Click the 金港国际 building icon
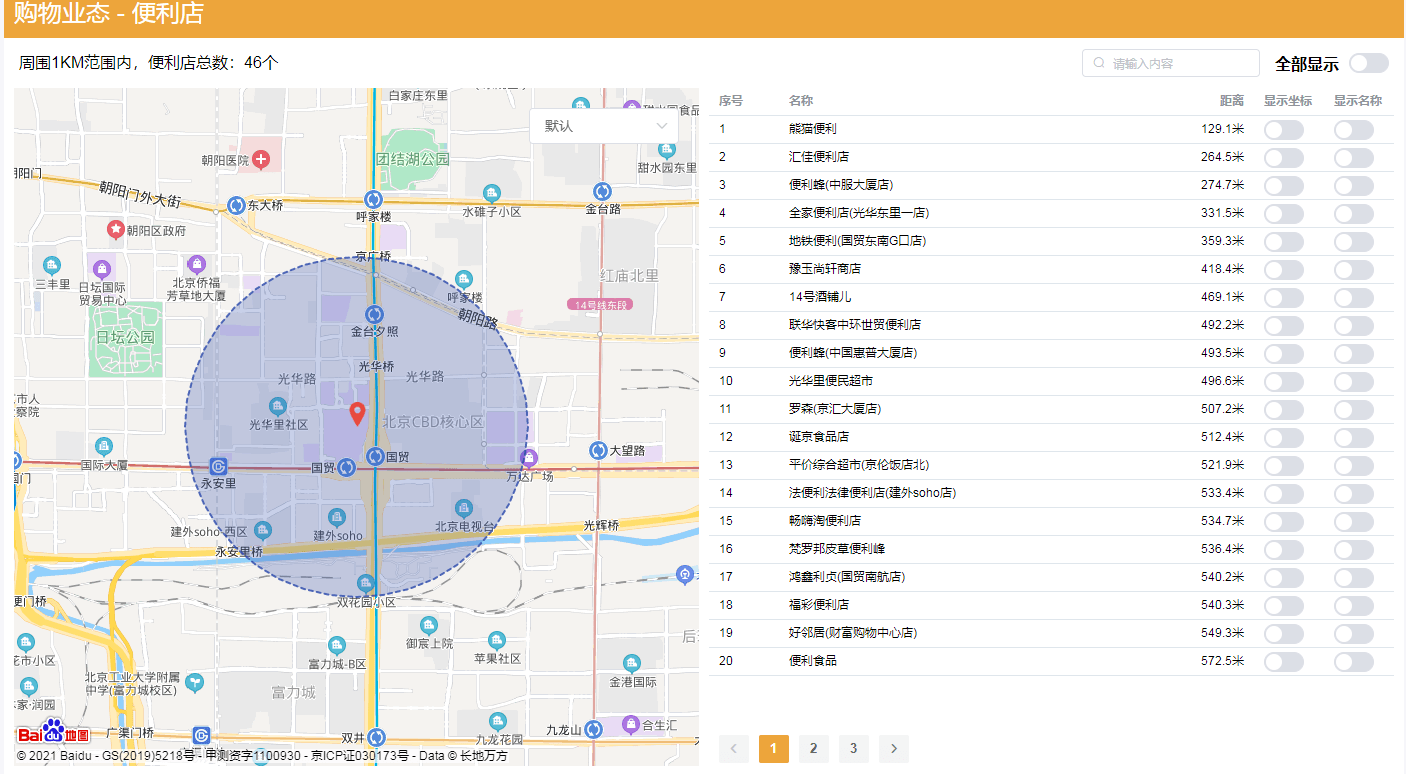 click(632, 663)
